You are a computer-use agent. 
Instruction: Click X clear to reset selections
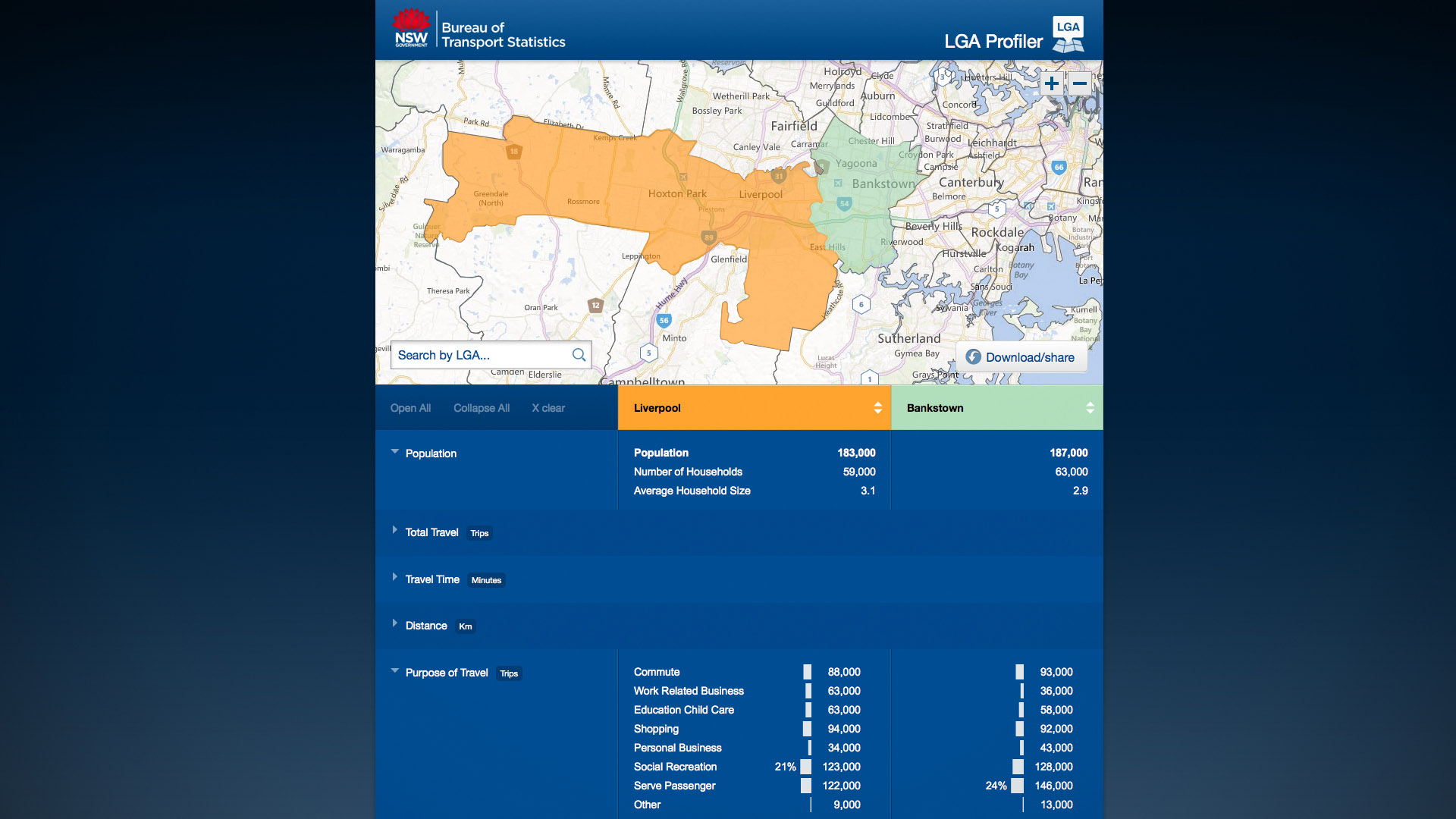point(548,408)
